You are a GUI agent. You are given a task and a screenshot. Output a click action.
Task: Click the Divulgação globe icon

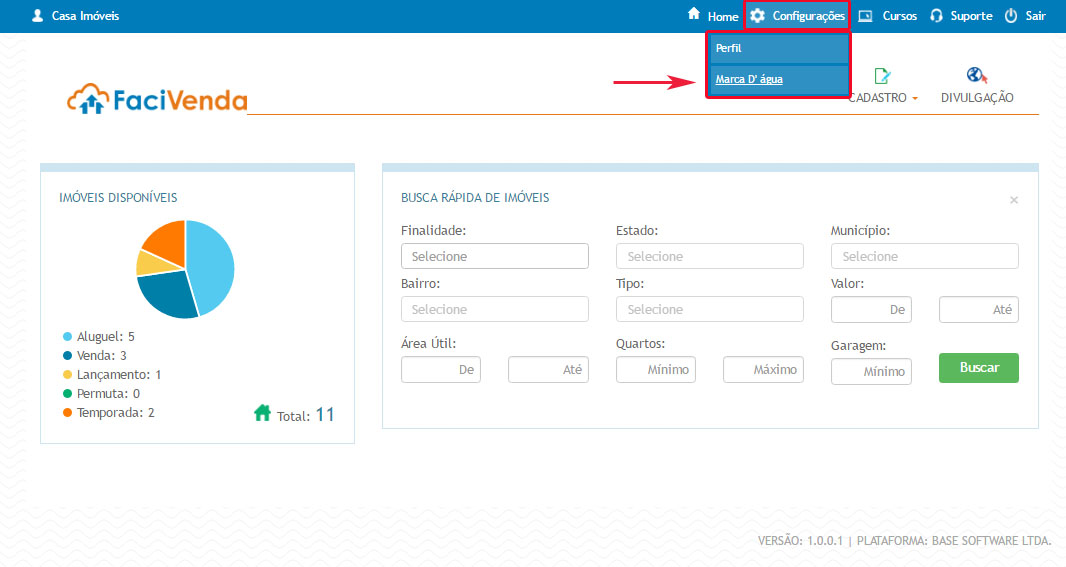tap(977, 76)
